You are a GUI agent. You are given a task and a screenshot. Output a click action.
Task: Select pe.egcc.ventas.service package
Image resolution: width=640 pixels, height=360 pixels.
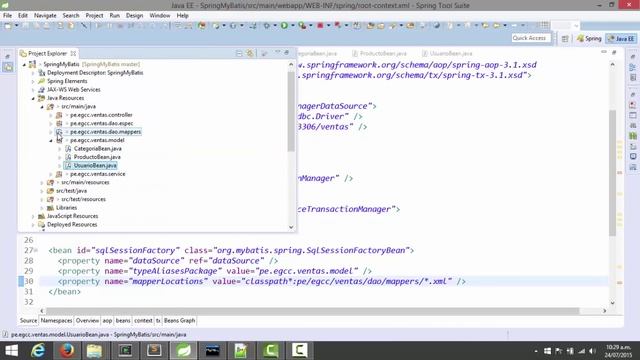[x=98, y=174]
